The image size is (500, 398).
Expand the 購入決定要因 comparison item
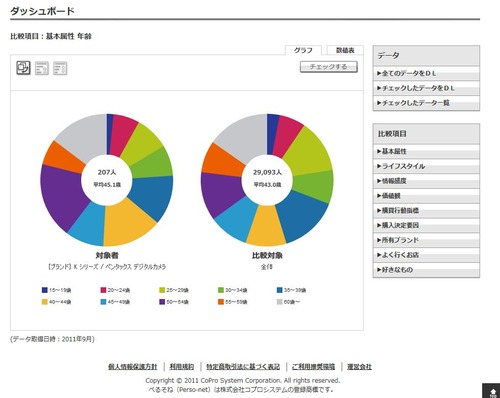click(426, 225)
